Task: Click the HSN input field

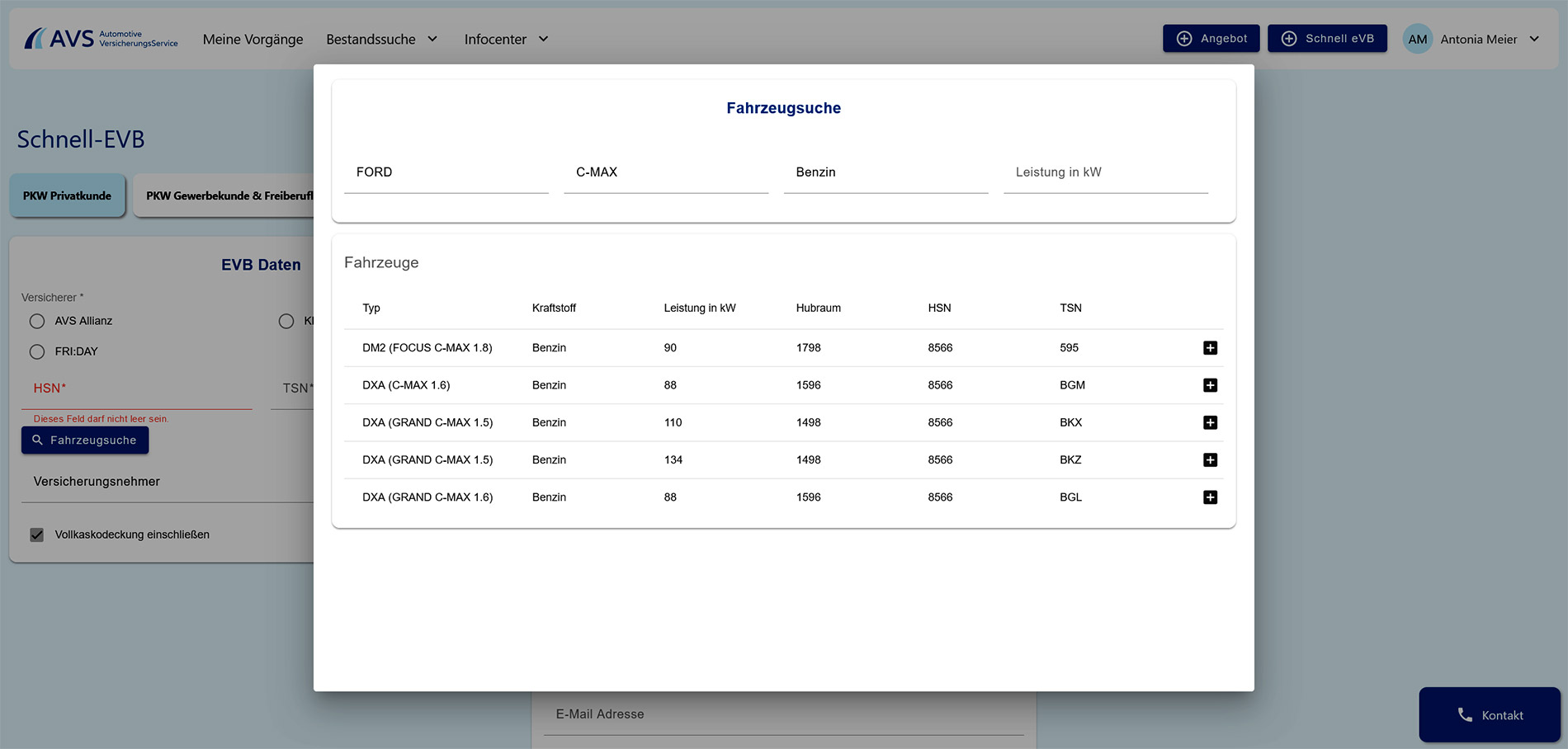Action: click(137, 389)
